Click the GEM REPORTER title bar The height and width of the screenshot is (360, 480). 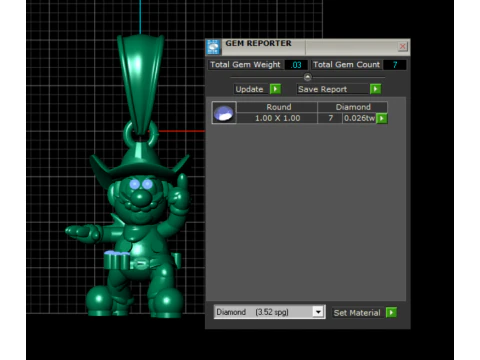point(308,47)
